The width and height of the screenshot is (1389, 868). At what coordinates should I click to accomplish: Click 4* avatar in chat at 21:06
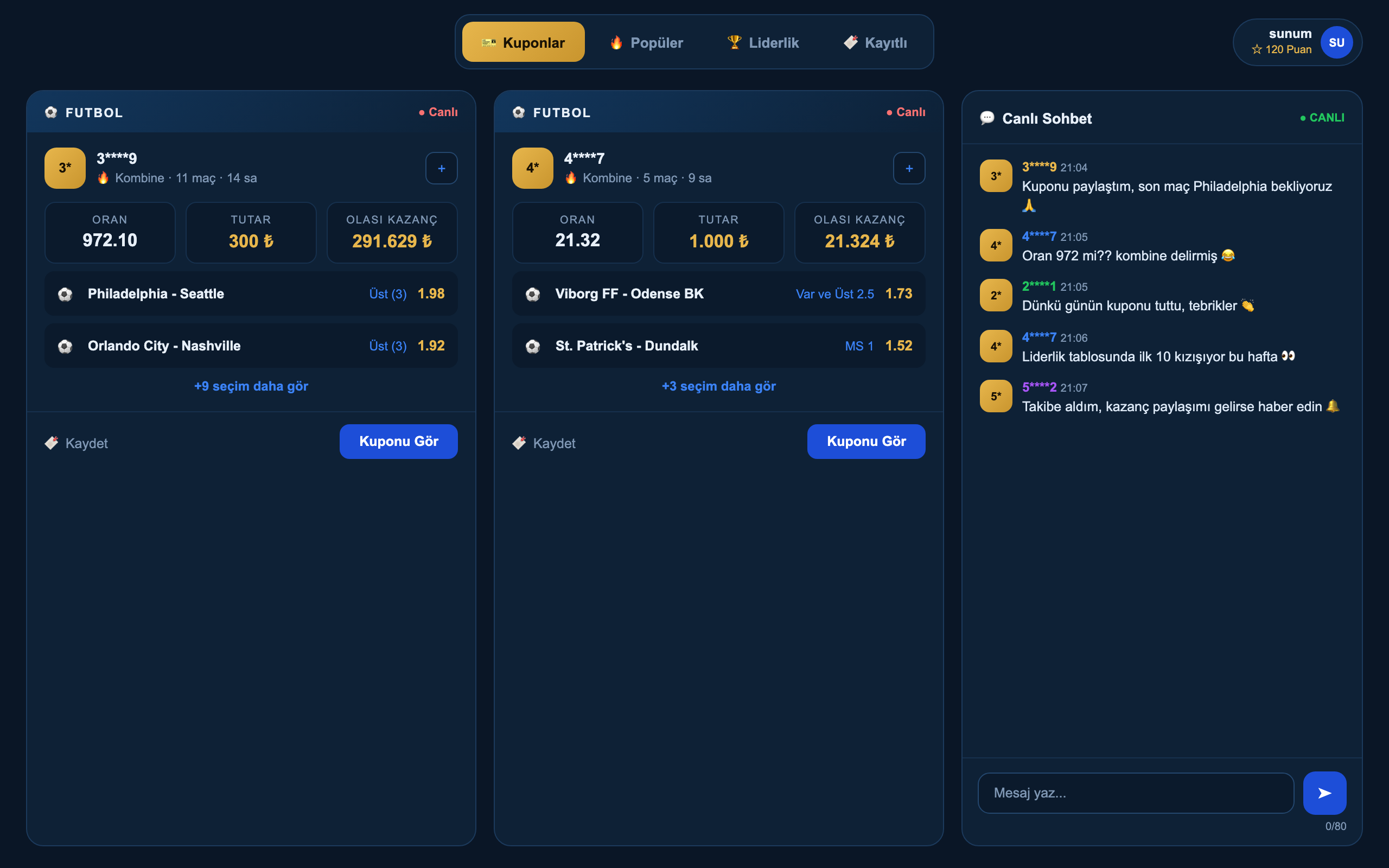996,347
